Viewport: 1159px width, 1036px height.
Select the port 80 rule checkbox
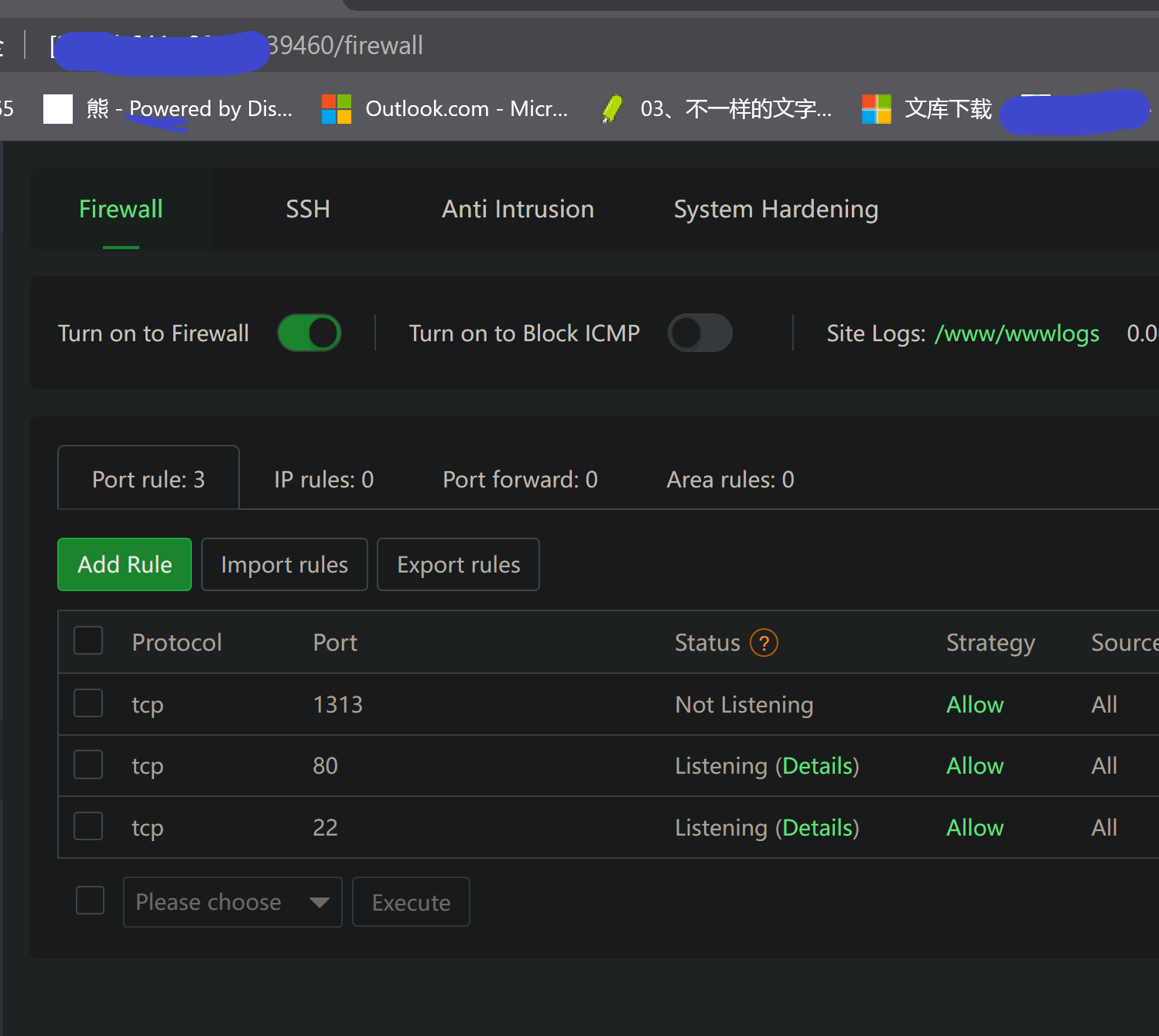tap(88, 764)
